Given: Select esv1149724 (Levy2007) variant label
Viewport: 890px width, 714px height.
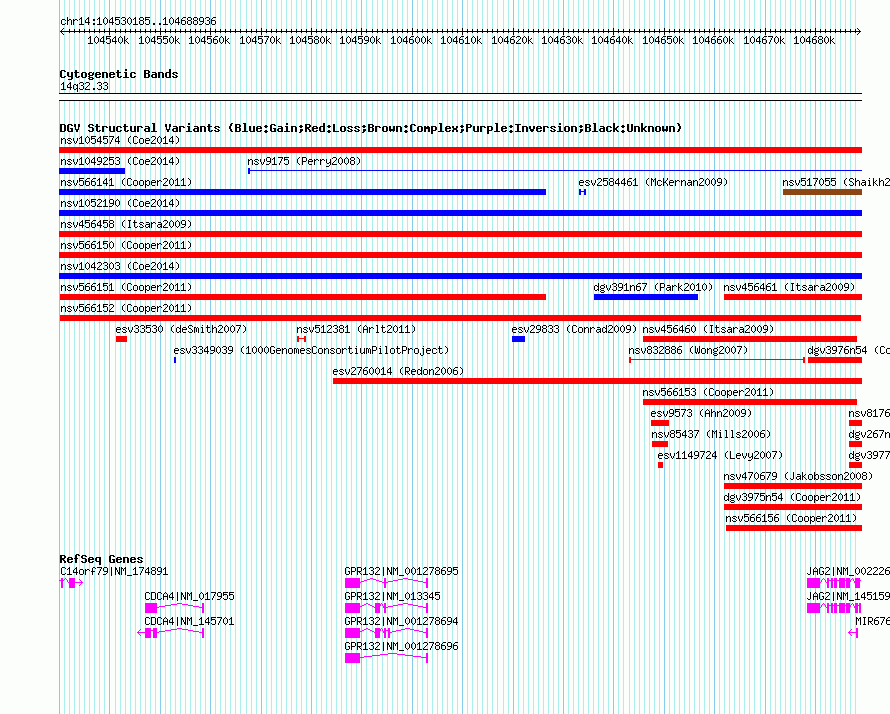Looking at the screenshot, I should click(x=720, y=455).
